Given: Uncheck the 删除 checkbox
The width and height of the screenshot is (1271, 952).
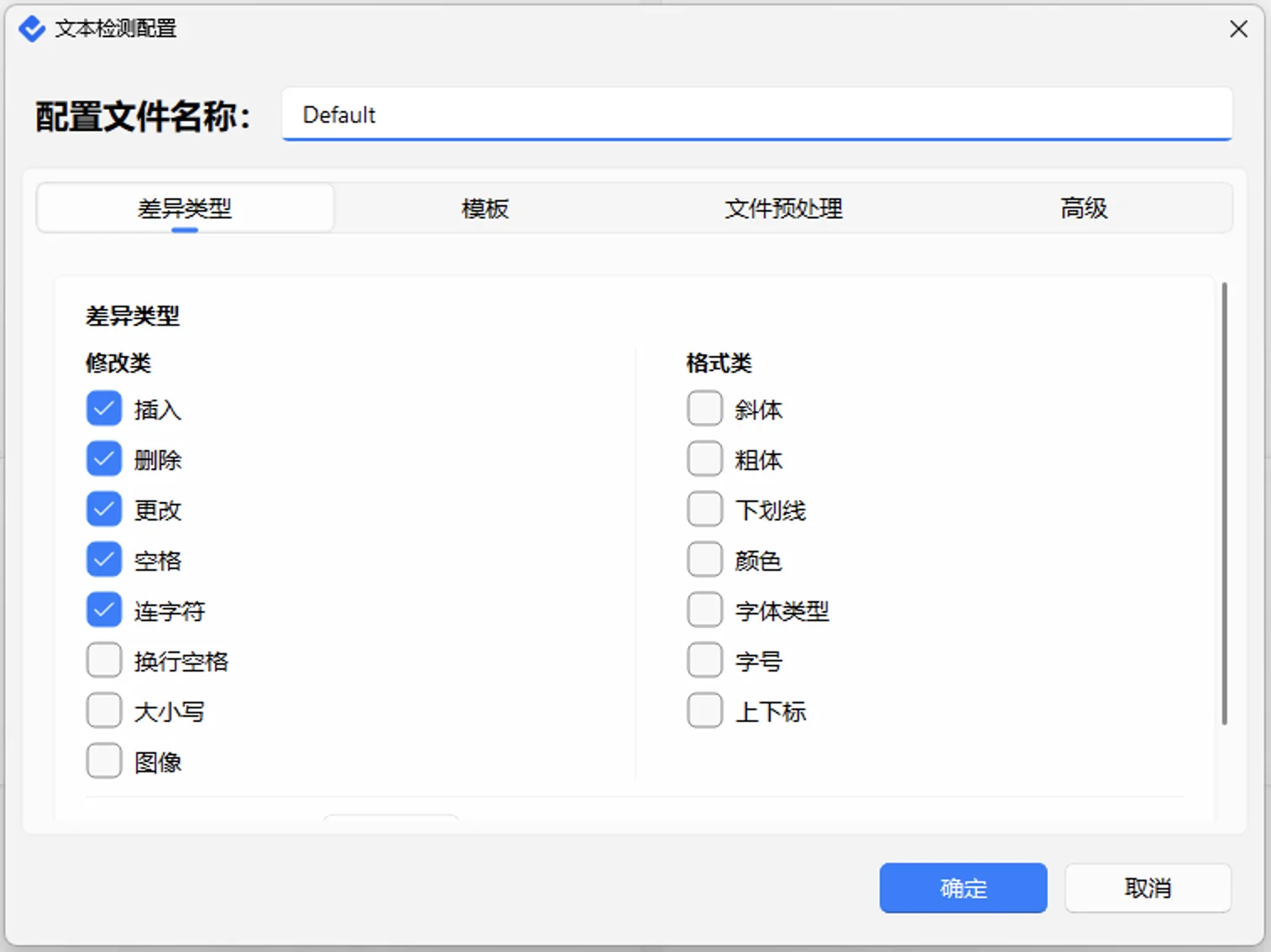Looking at the screenshot, I should tap(104, 459).
